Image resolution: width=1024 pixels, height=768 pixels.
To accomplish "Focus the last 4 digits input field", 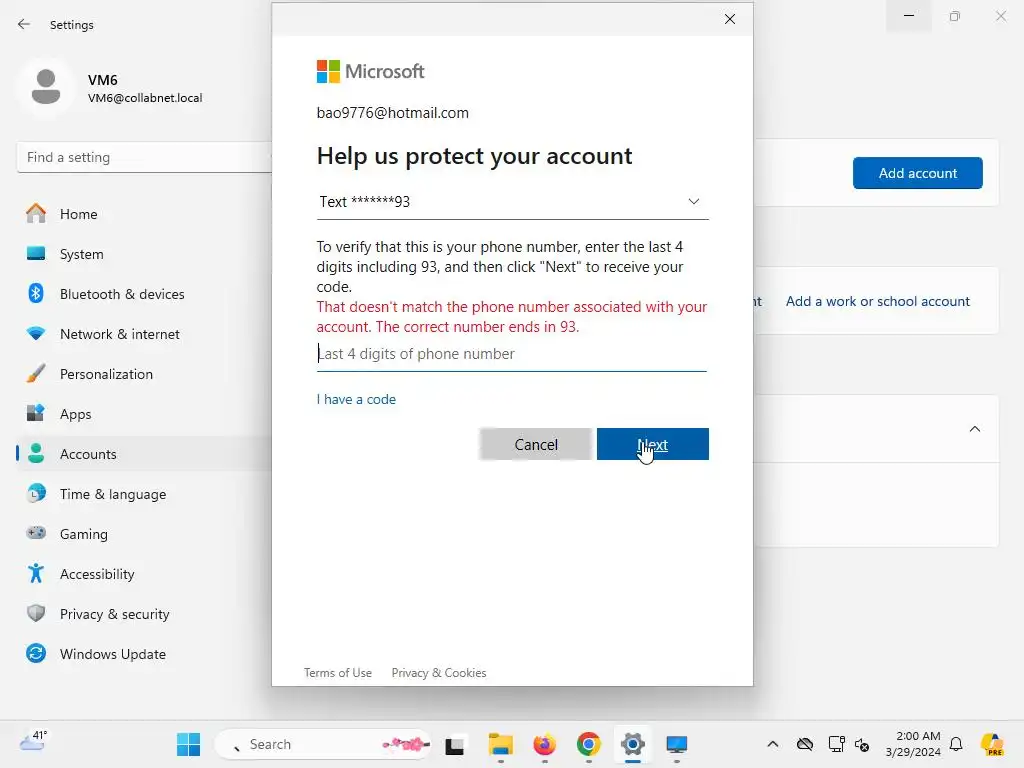I will point(511,354).
